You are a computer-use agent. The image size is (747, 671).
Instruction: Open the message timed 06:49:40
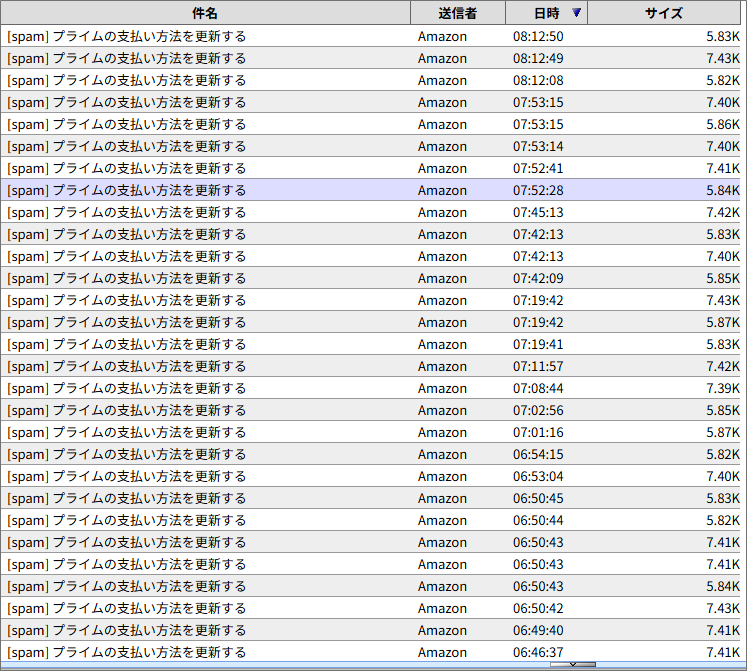[x=371, y=630]
